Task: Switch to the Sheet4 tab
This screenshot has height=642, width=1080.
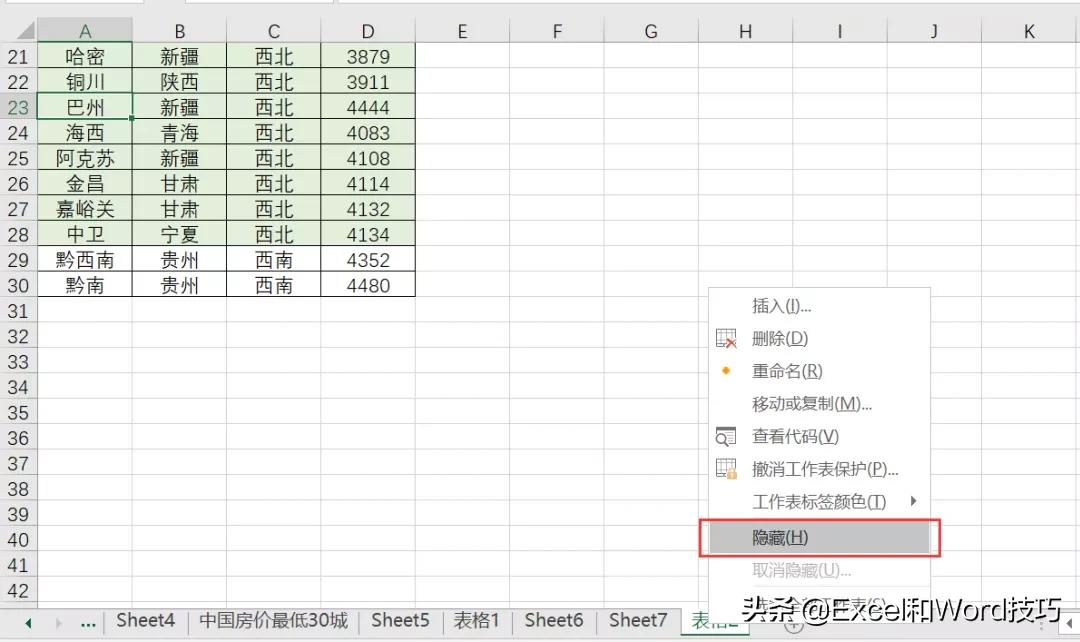Action: pyautogui.click(x=146, y=620)
